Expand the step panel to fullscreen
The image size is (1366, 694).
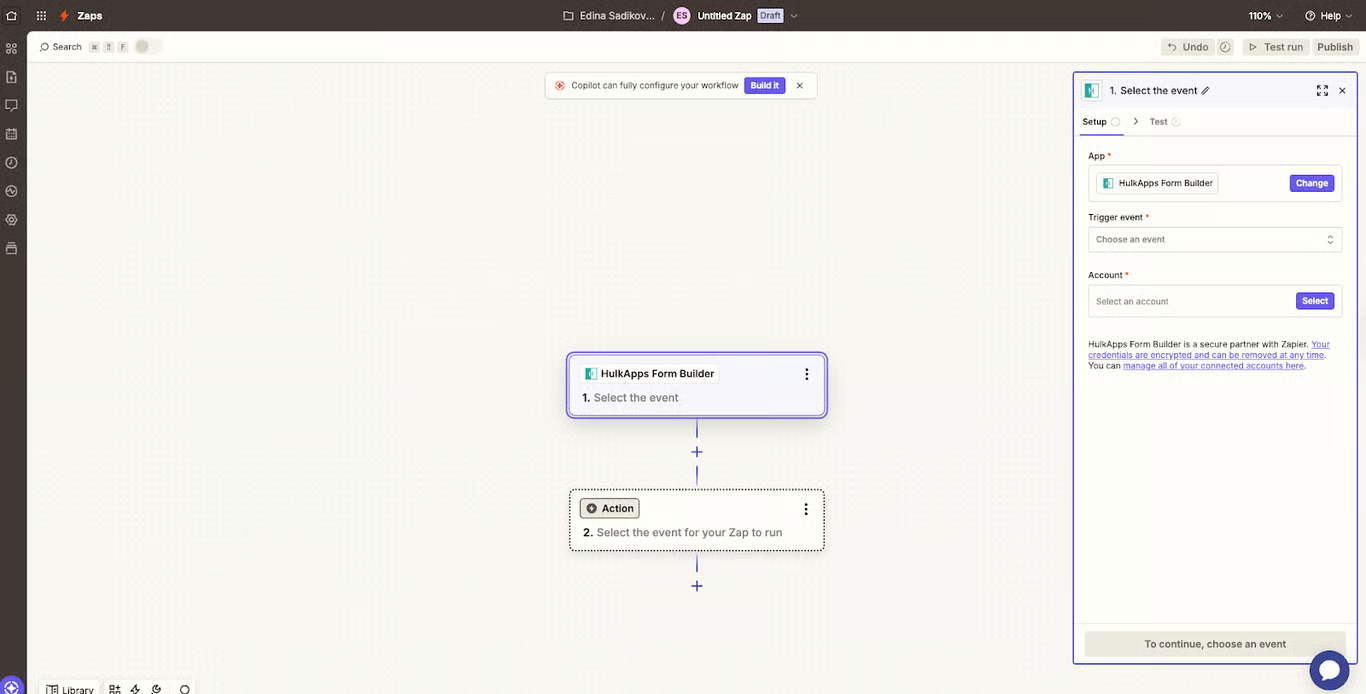tap(1322, 90)
